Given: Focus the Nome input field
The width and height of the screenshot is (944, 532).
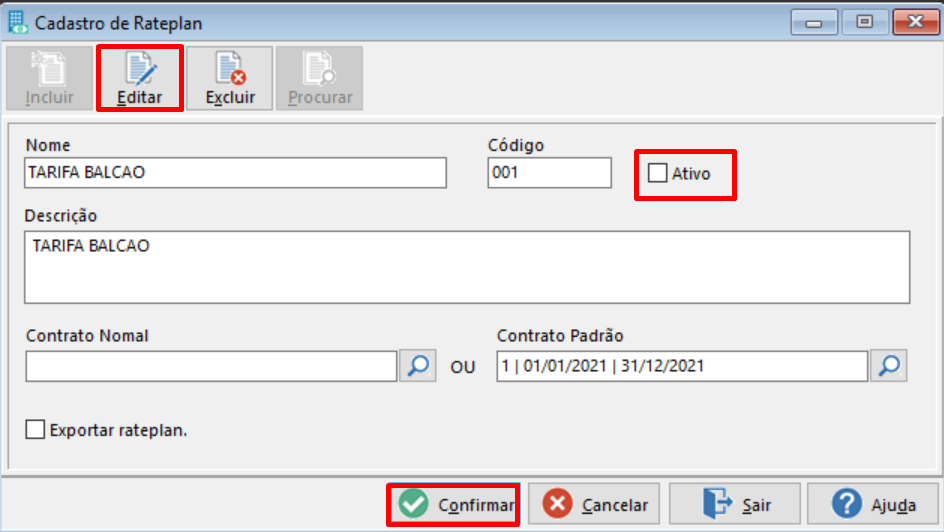Looking at the screenshot, I should coord(235,173).
